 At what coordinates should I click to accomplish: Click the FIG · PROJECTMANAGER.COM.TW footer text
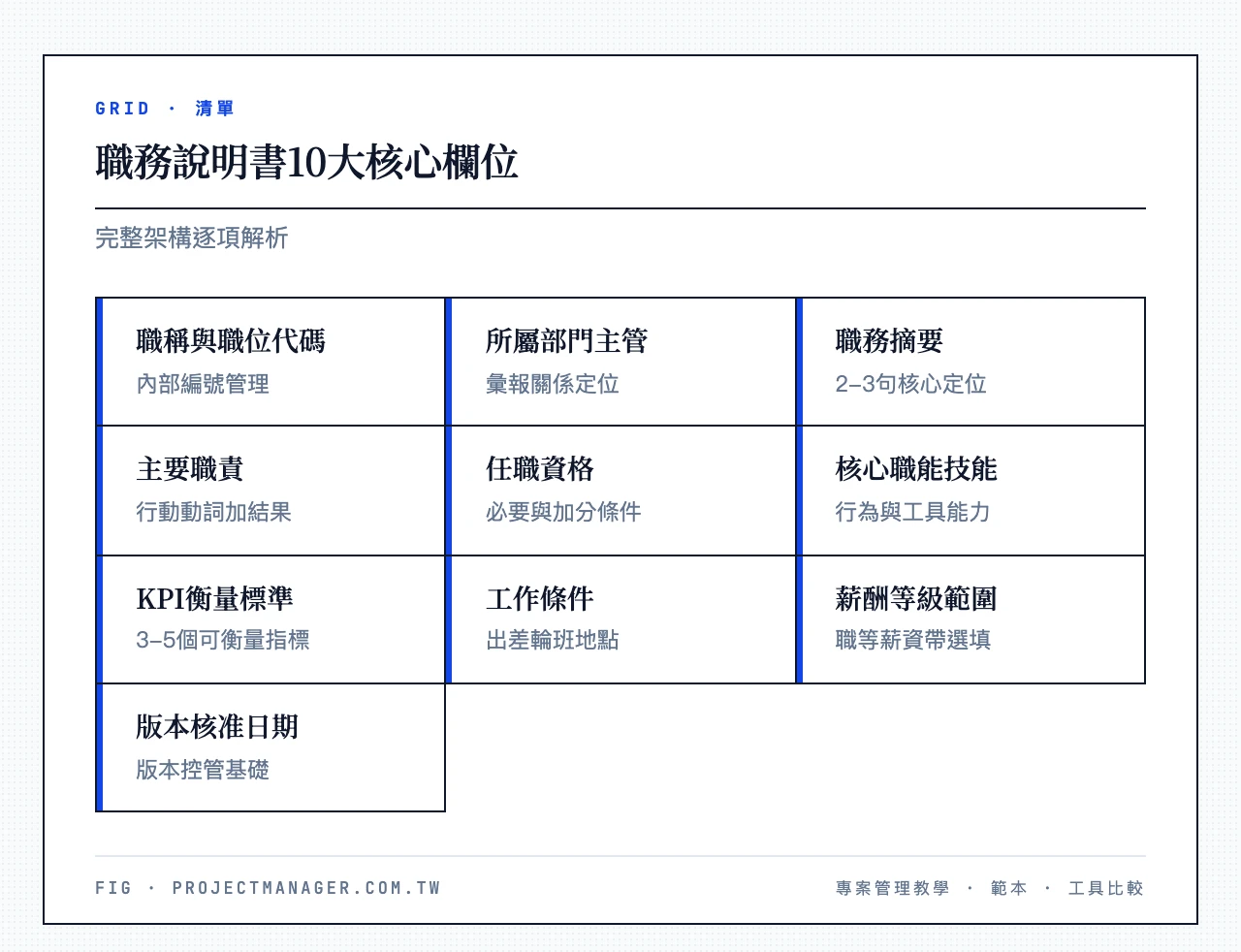[268, 888]
